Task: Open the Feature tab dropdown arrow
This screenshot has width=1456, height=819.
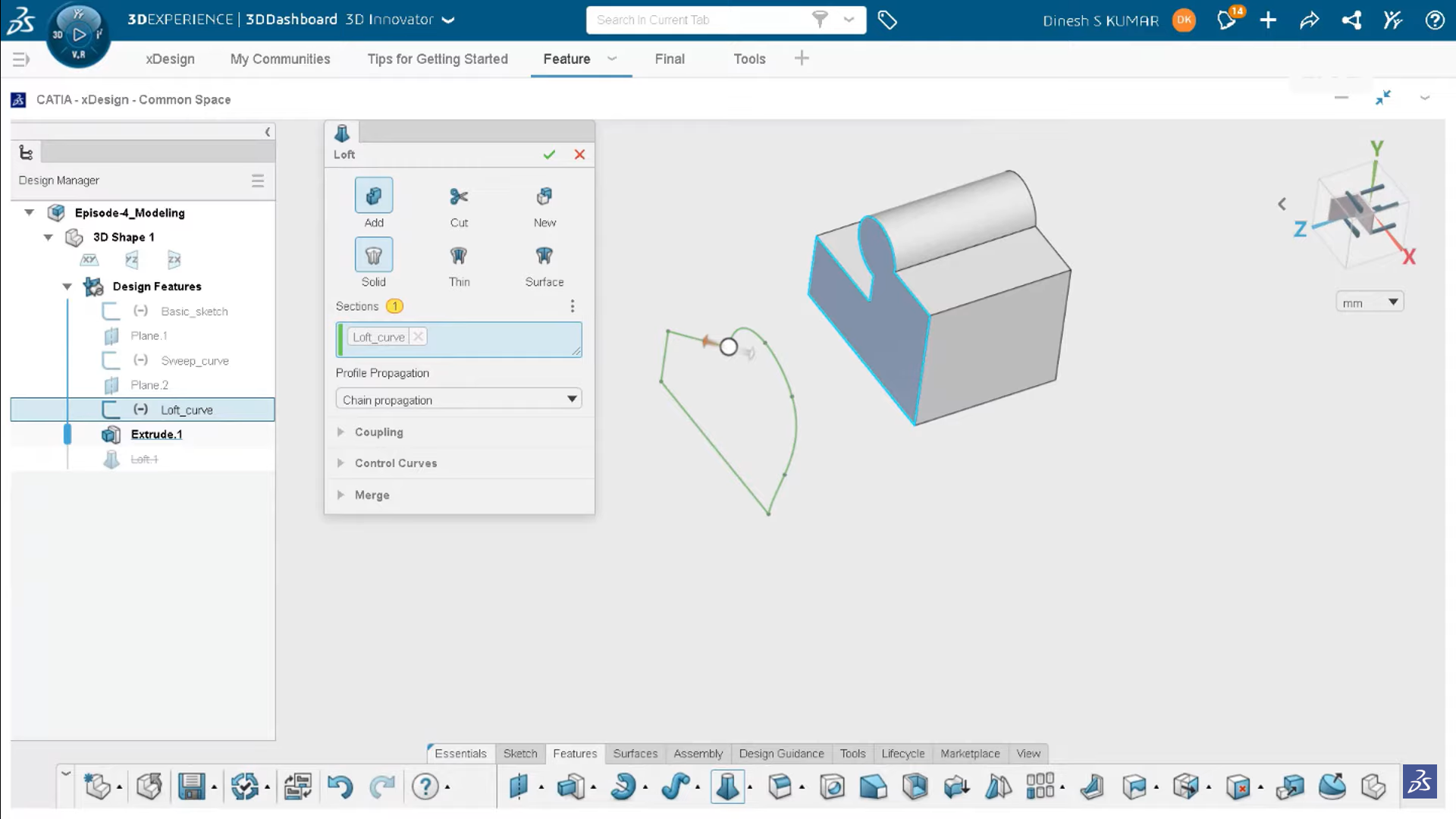Action: click(612, 58)
